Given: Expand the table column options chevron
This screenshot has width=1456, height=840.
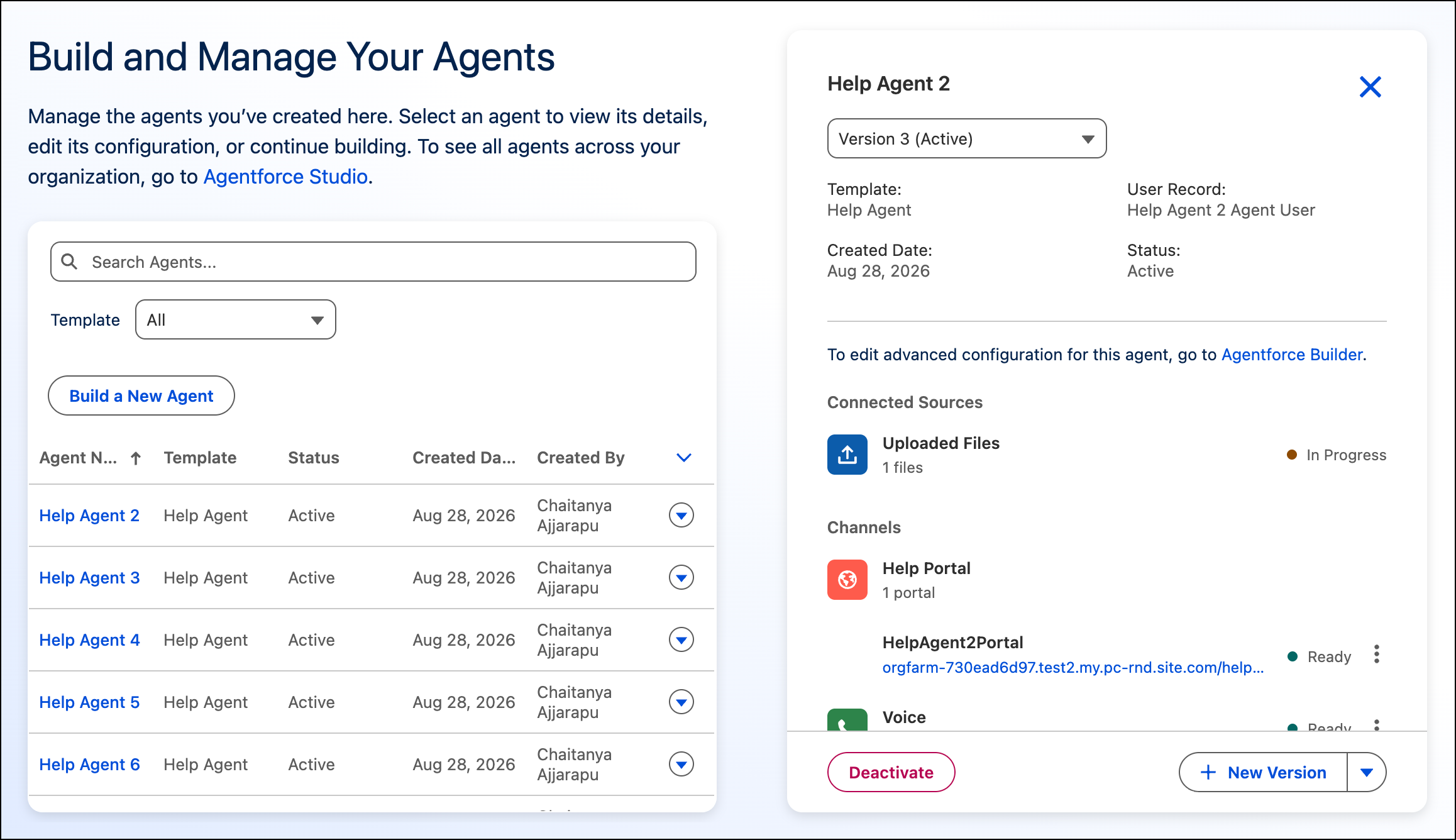Looking at the screenshot, I should (x=684, y=458).
